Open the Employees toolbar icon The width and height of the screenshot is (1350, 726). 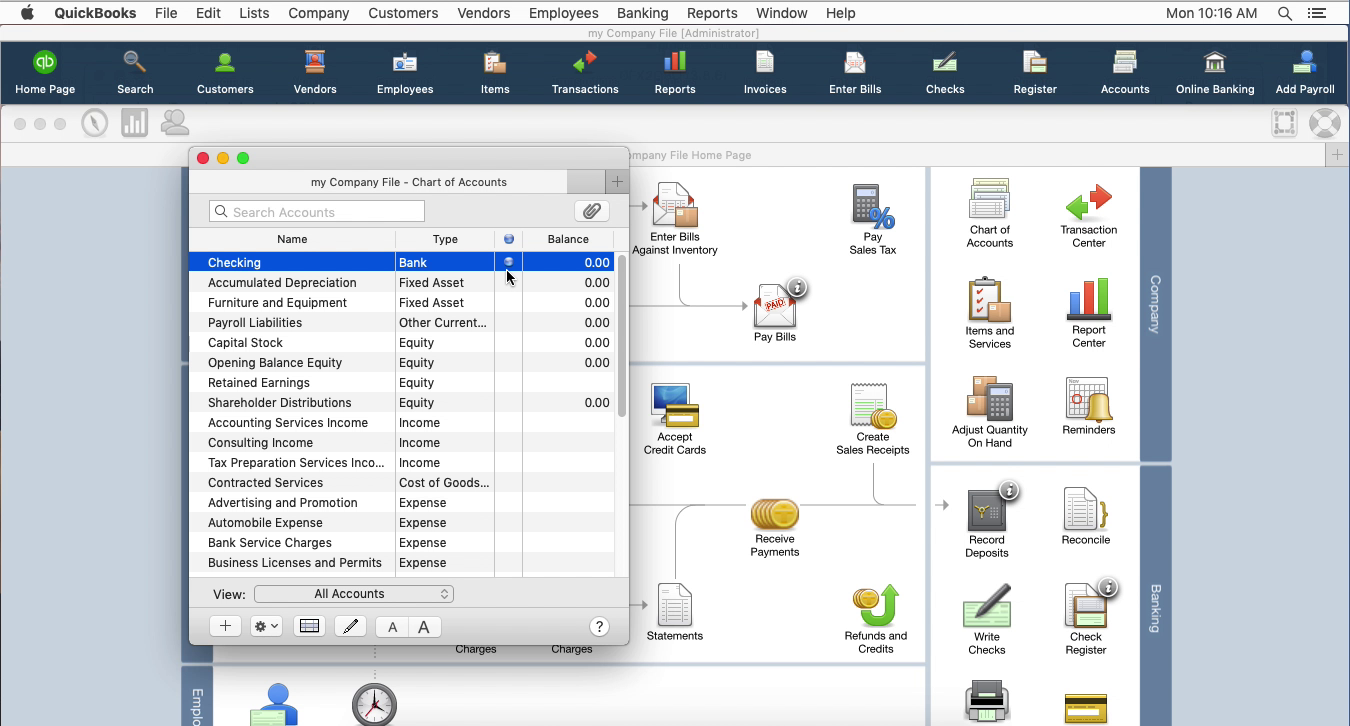[x=405, y=72]
